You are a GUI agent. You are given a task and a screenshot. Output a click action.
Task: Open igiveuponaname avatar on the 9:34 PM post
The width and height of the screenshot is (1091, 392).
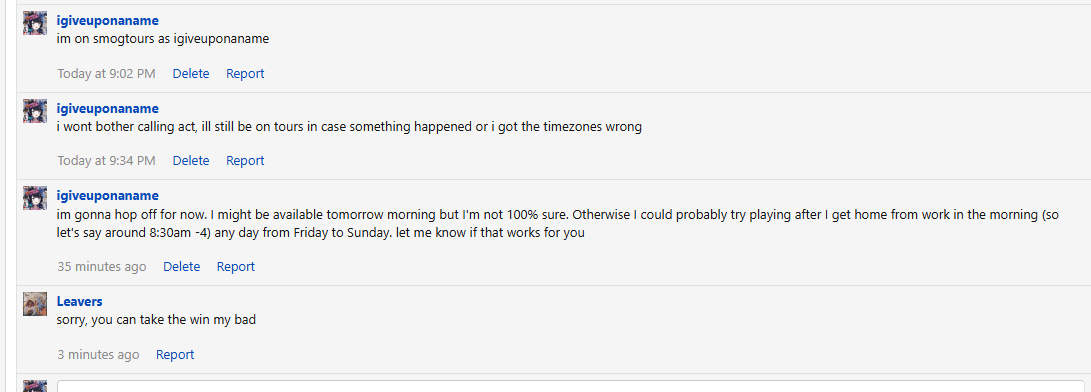point(35,111)
